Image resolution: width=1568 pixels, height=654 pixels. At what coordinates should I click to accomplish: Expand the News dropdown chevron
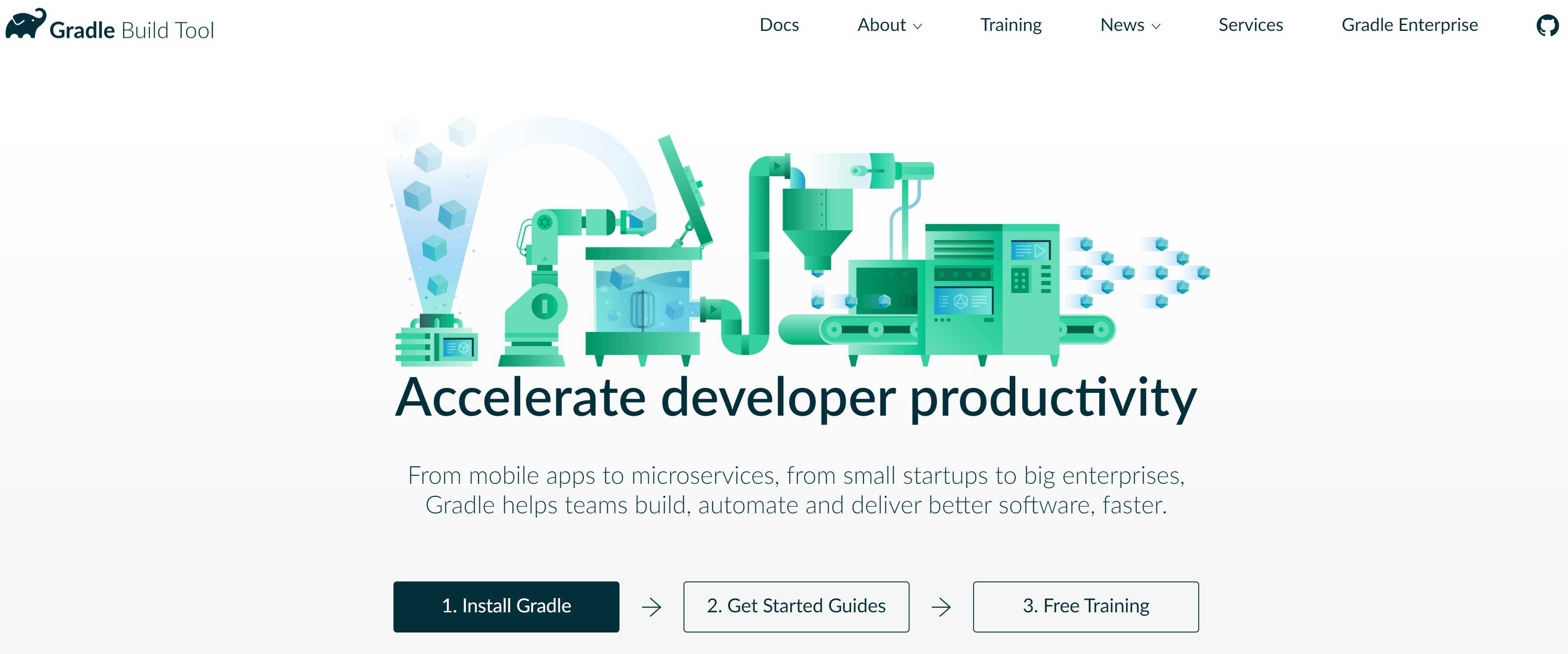click(x=1156, y=26)
